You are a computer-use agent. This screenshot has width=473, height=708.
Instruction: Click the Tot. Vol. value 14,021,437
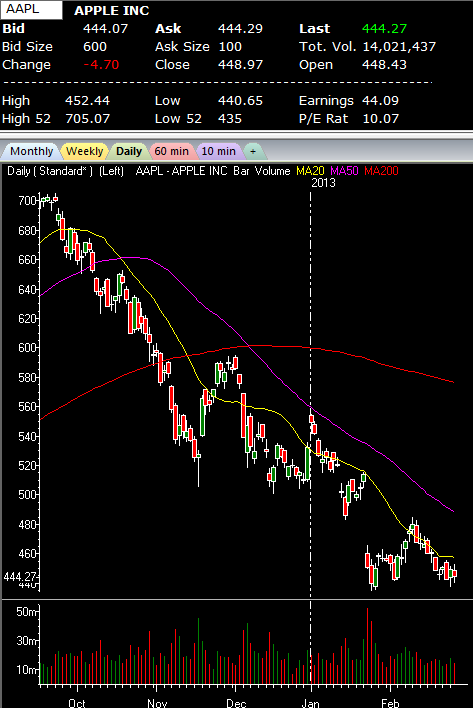(399, 47)
